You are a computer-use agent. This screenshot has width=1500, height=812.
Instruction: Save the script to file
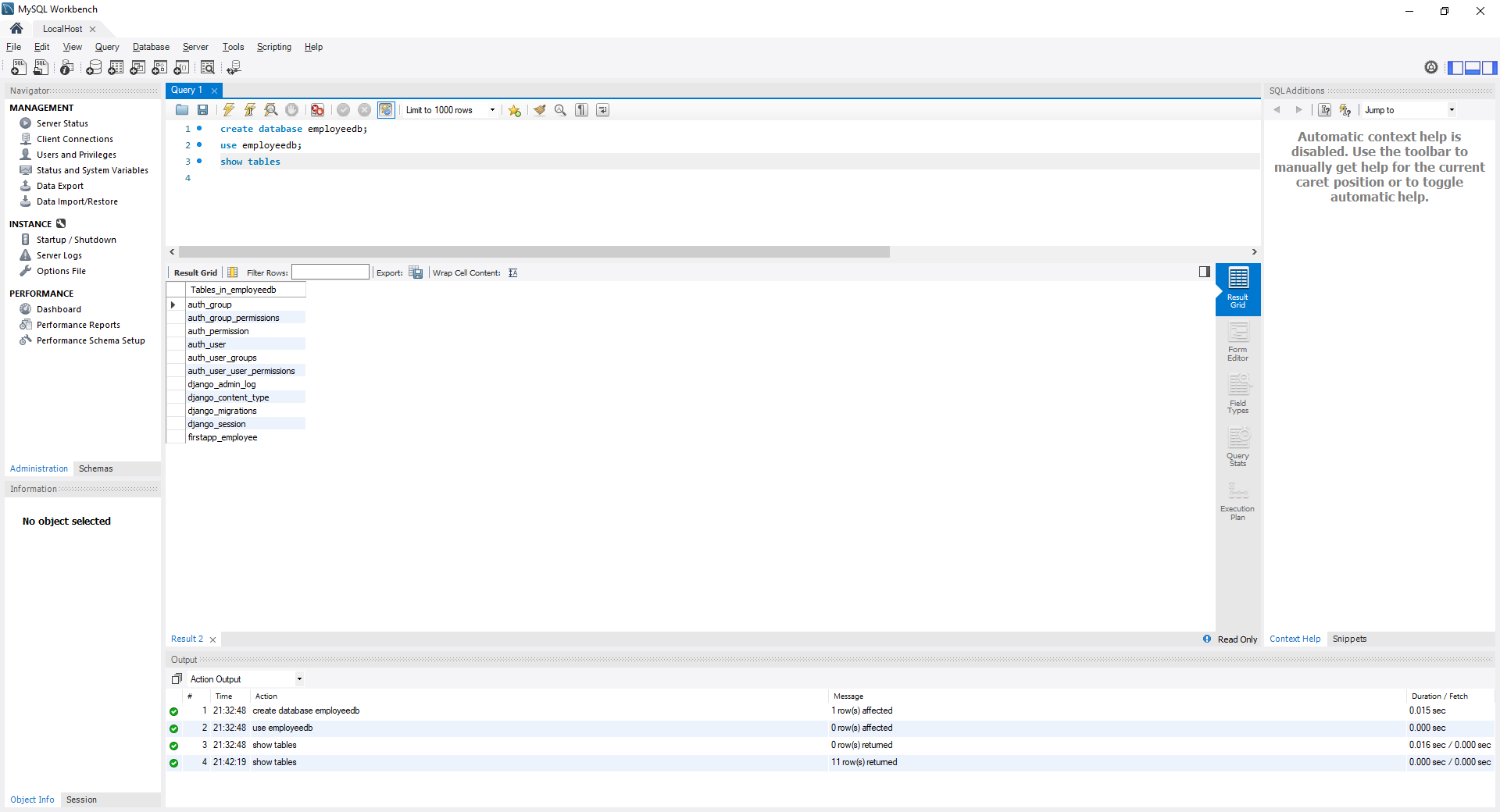203,110
